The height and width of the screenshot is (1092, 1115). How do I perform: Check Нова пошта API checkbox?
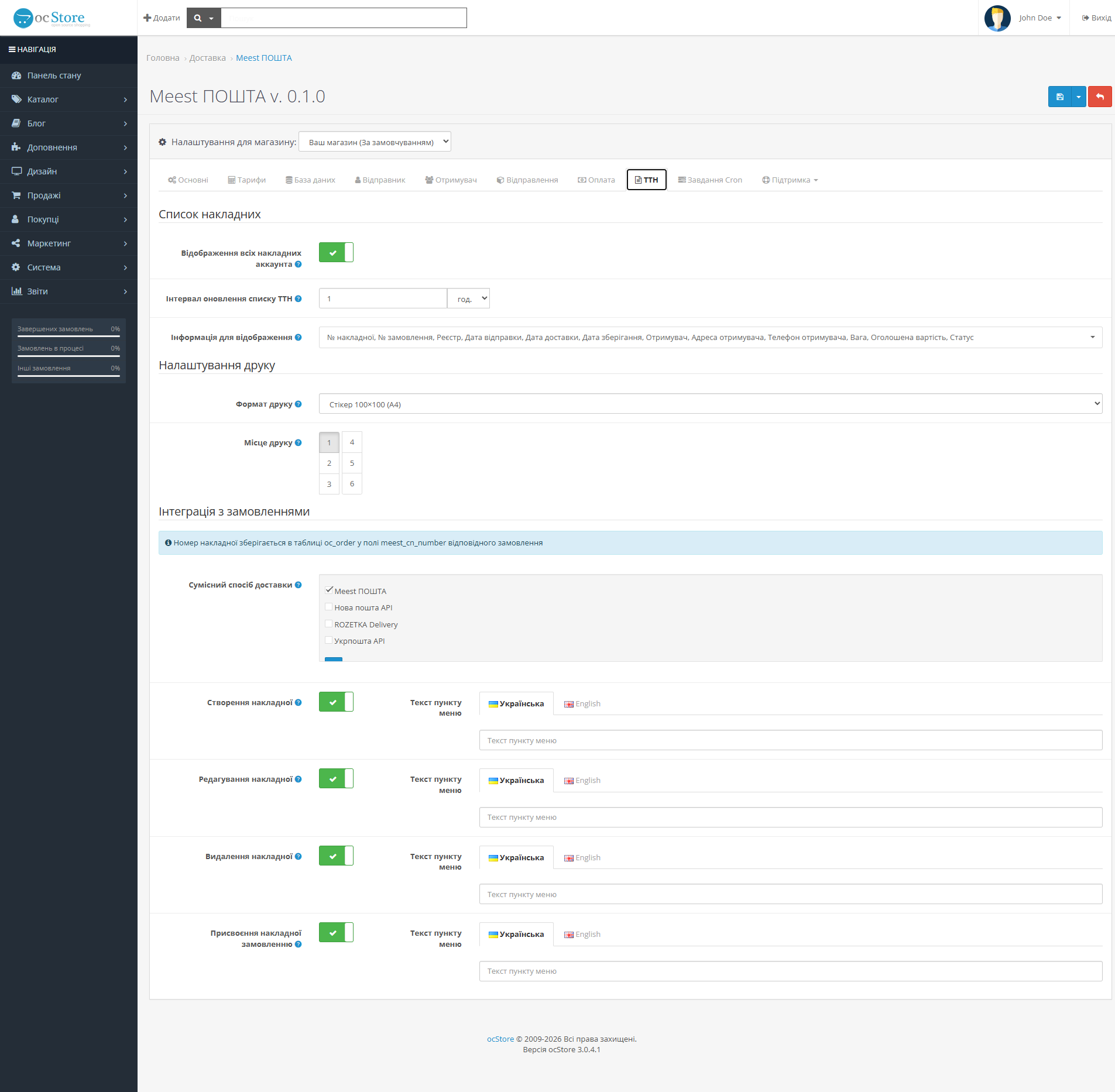click(x=329, y=607)
